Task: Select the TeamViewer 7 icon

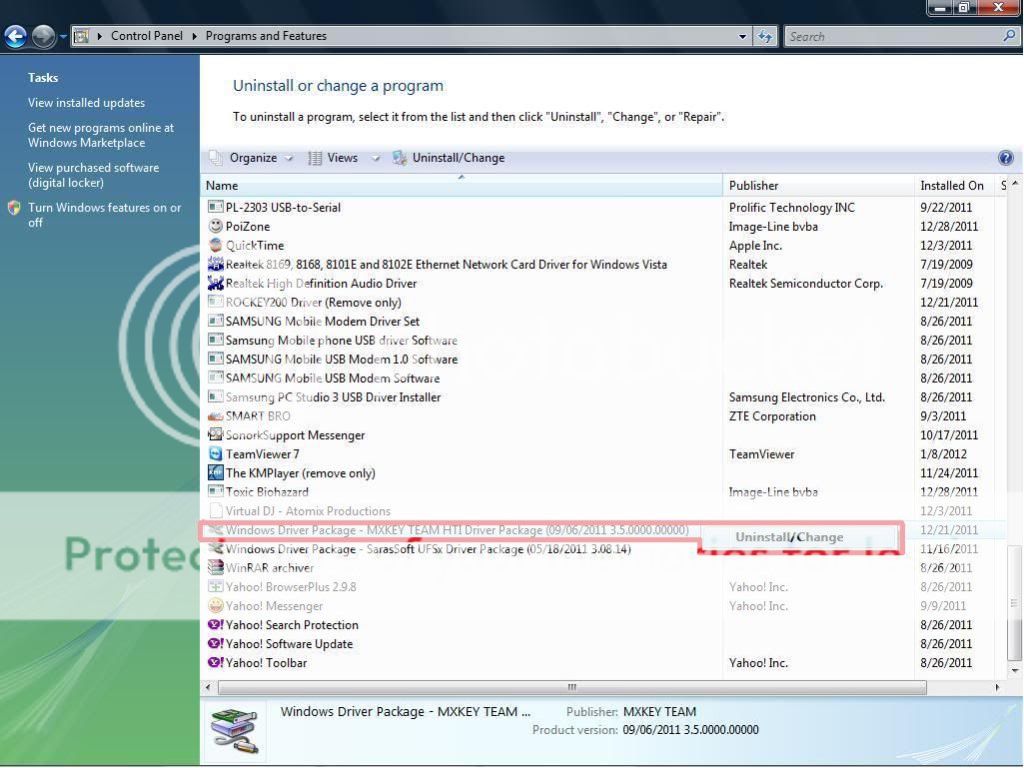Action: click(215, 453)
